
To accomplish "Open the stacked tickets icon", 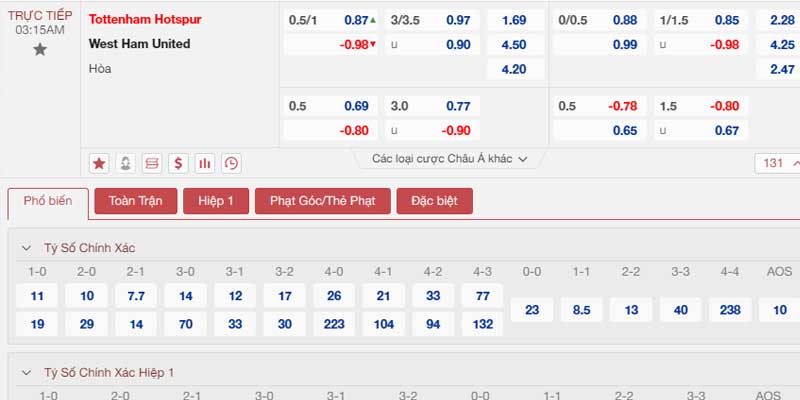I will coord(152,164).
